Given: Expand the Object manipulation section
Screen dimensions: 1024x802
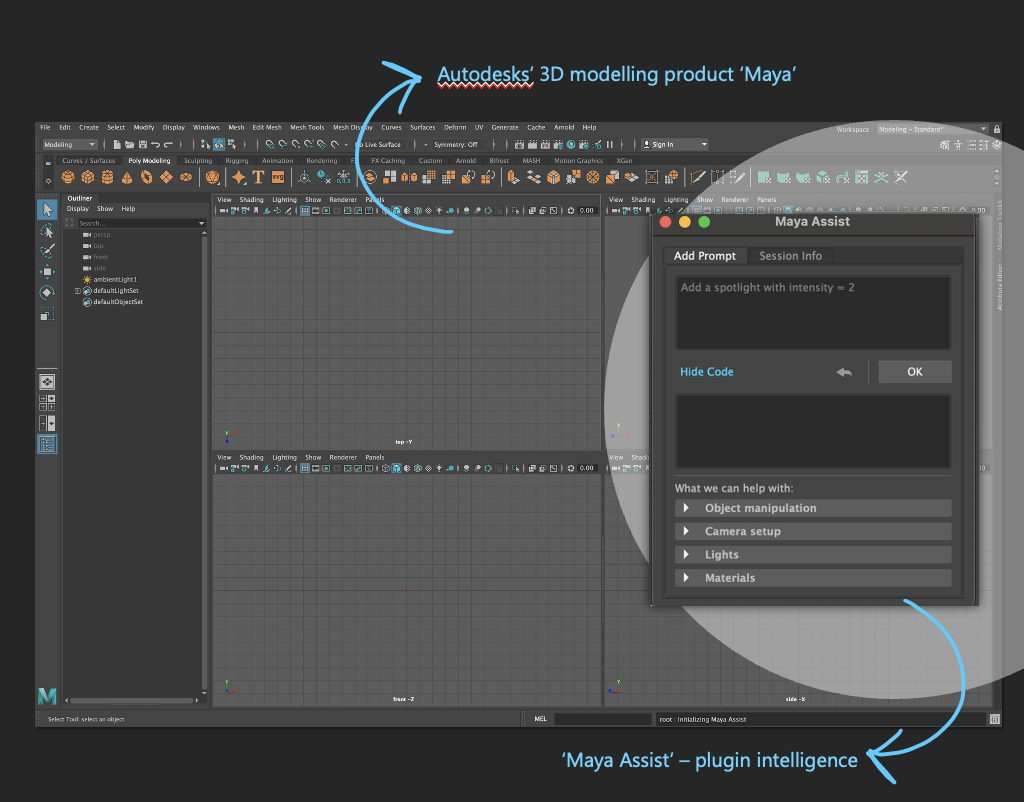Looking at the screenshot, I should click(813, 508).
